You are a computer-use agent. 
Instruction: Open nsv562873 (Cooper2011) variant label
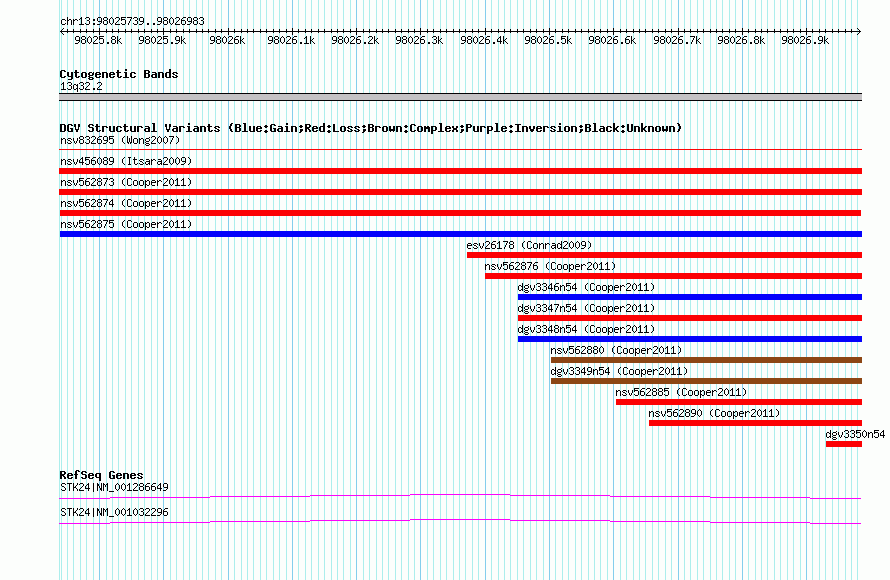point(126,182)
